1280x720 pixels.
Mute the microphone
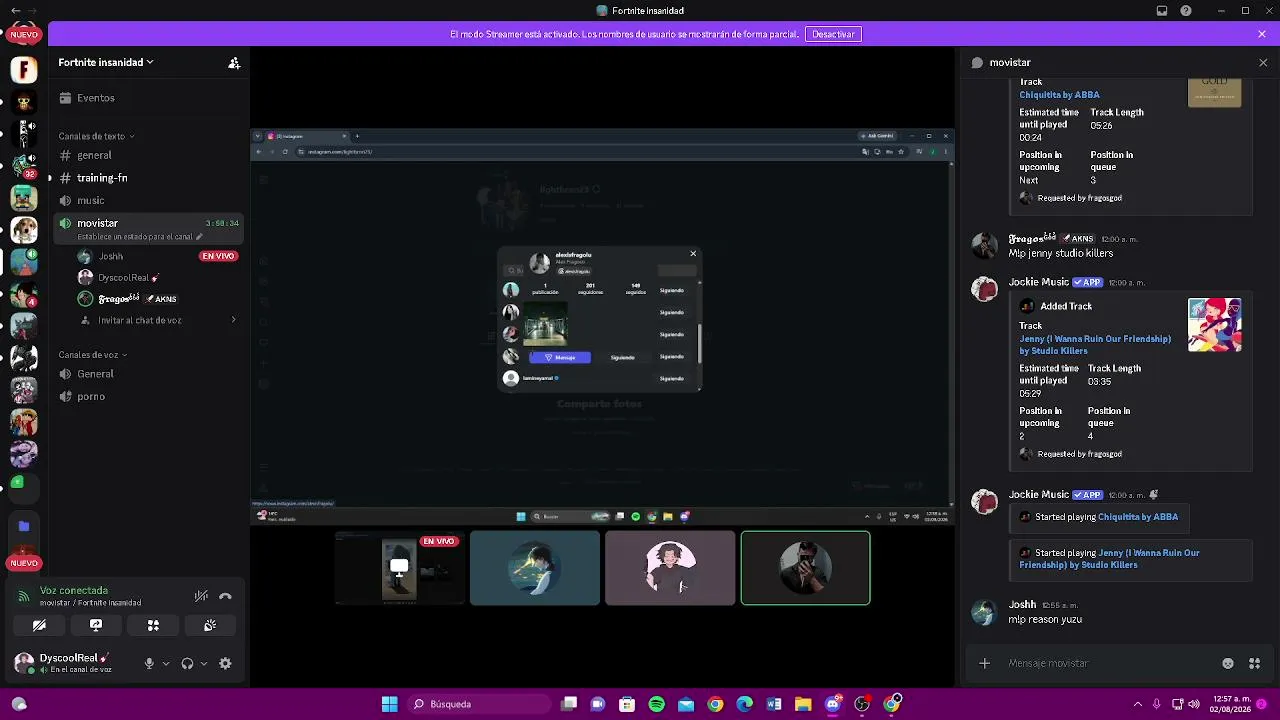[149, 663]
